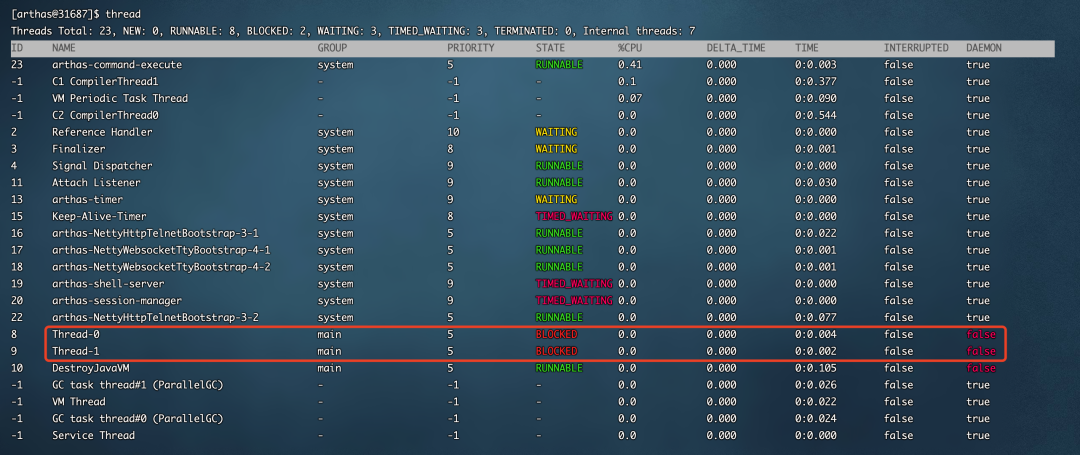
Task: Click the thread command at the prompt
Action: pos(123,14)
